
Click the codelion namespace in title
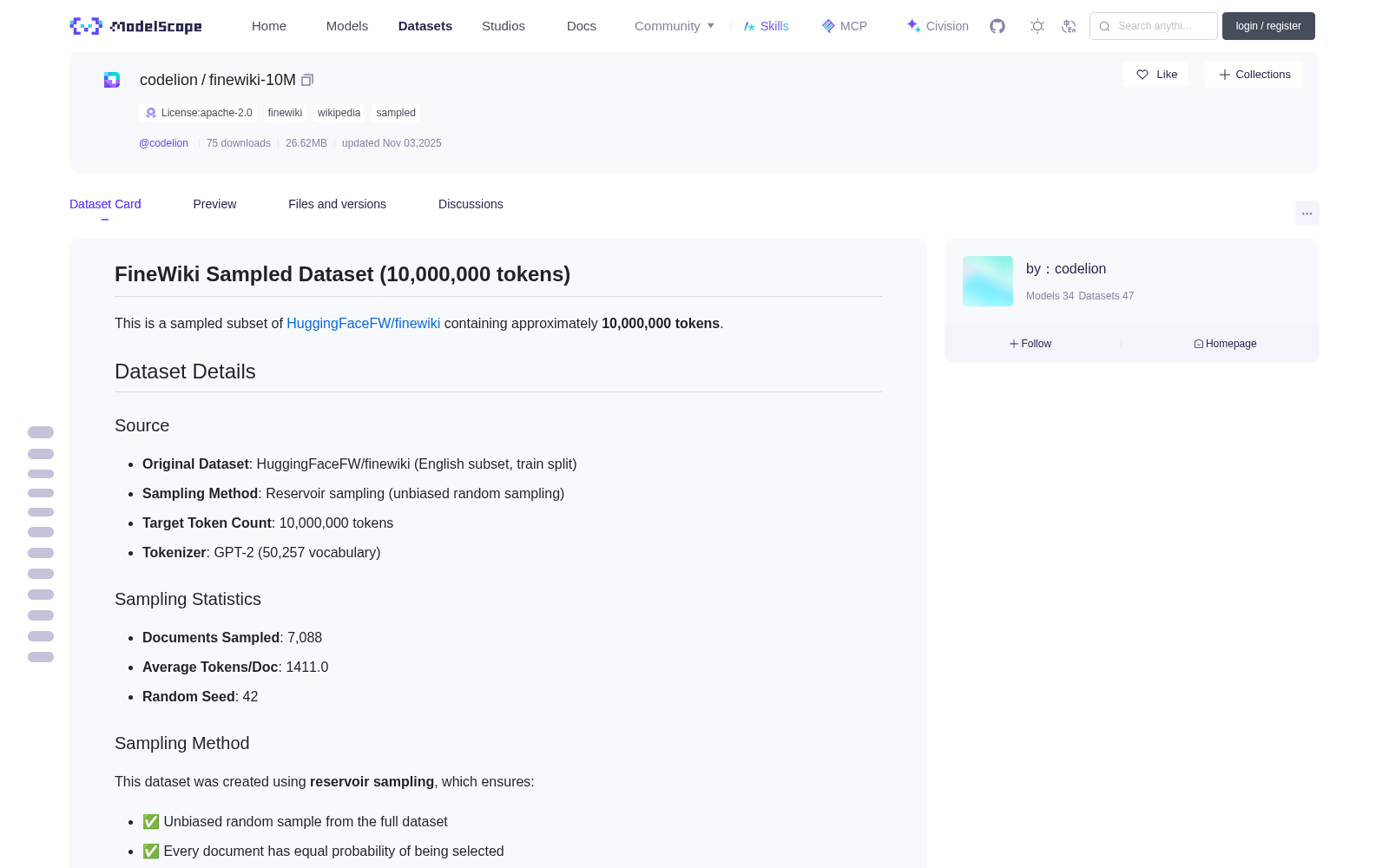[168, 80]
